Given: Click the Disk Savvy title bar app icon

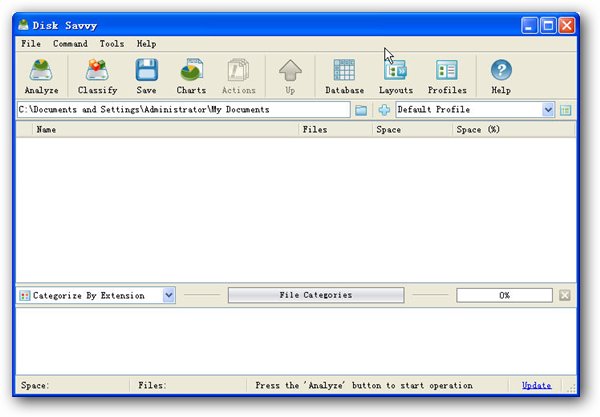Looking at the screenshot, I should coord(23,25).
